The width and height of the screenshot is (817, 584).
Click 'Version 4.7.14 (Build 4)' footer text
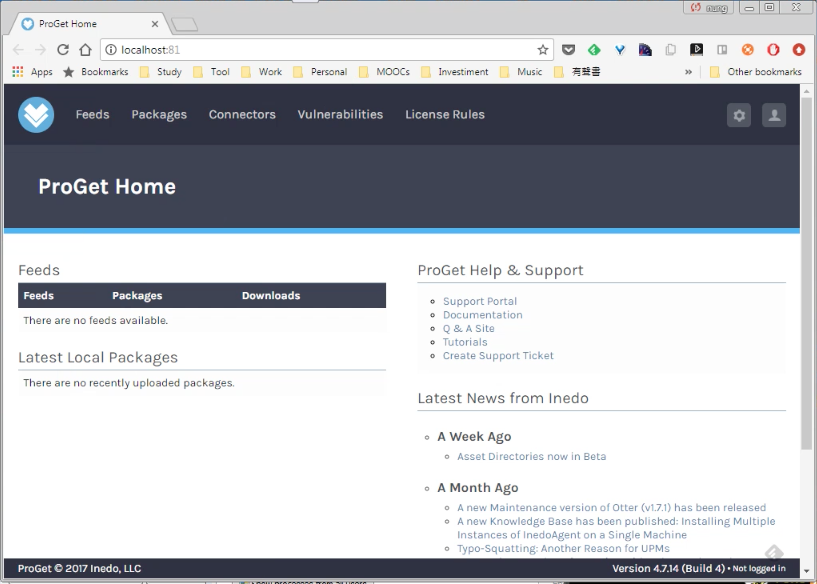pos(669,568)
